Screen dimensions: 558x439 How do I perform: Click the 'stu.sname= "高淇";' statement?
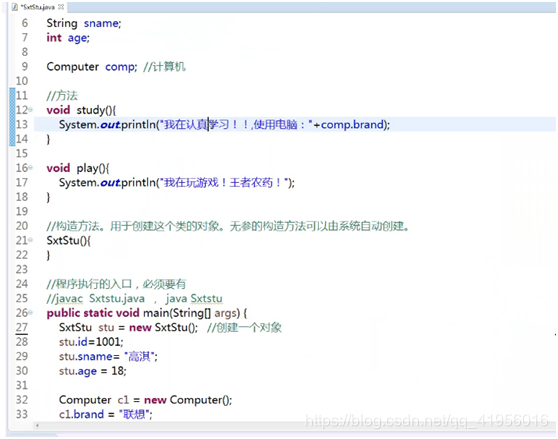tap(108, 356)
